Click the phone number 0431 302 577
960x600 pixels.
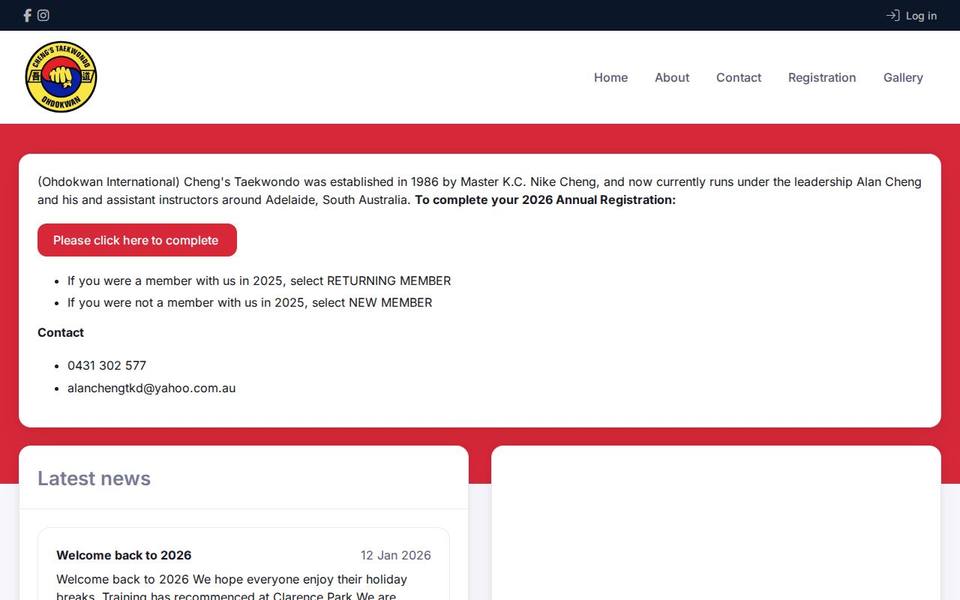pos(107,366)
